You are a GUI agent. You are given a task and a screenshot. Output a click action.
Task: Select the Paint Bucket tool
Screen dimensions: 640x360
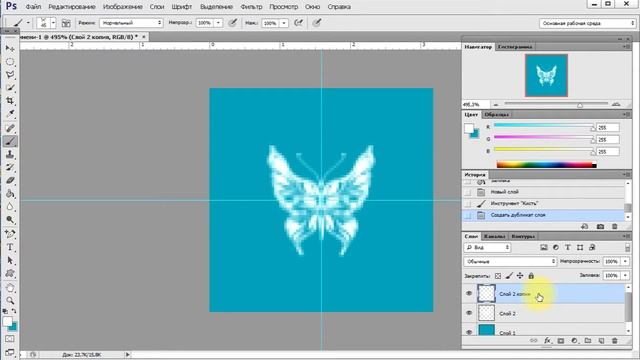[x=10, y=193]
